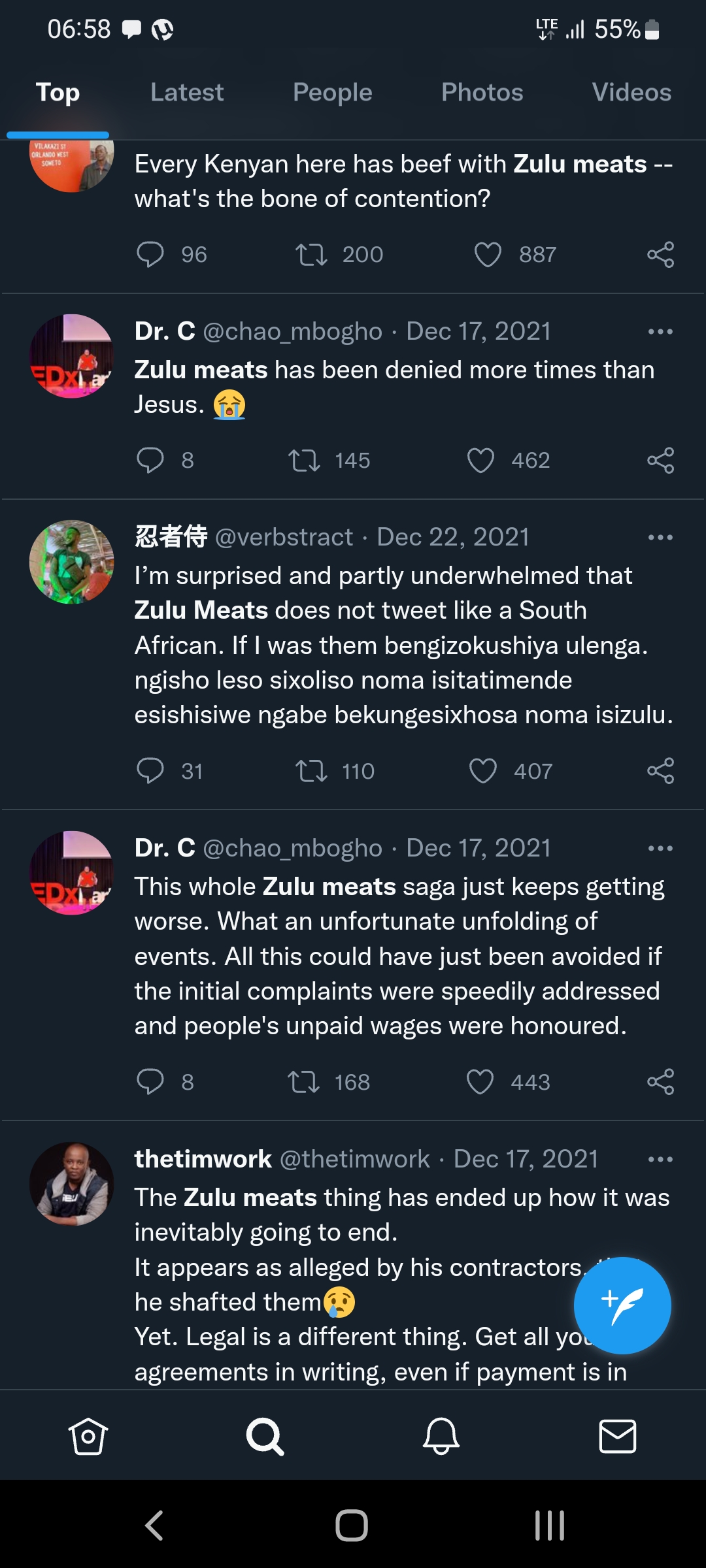Retweet the verbstract tweet with 110 retweets
The image size is (706, 1568).
pyautogui.click(x=311, y=771)
